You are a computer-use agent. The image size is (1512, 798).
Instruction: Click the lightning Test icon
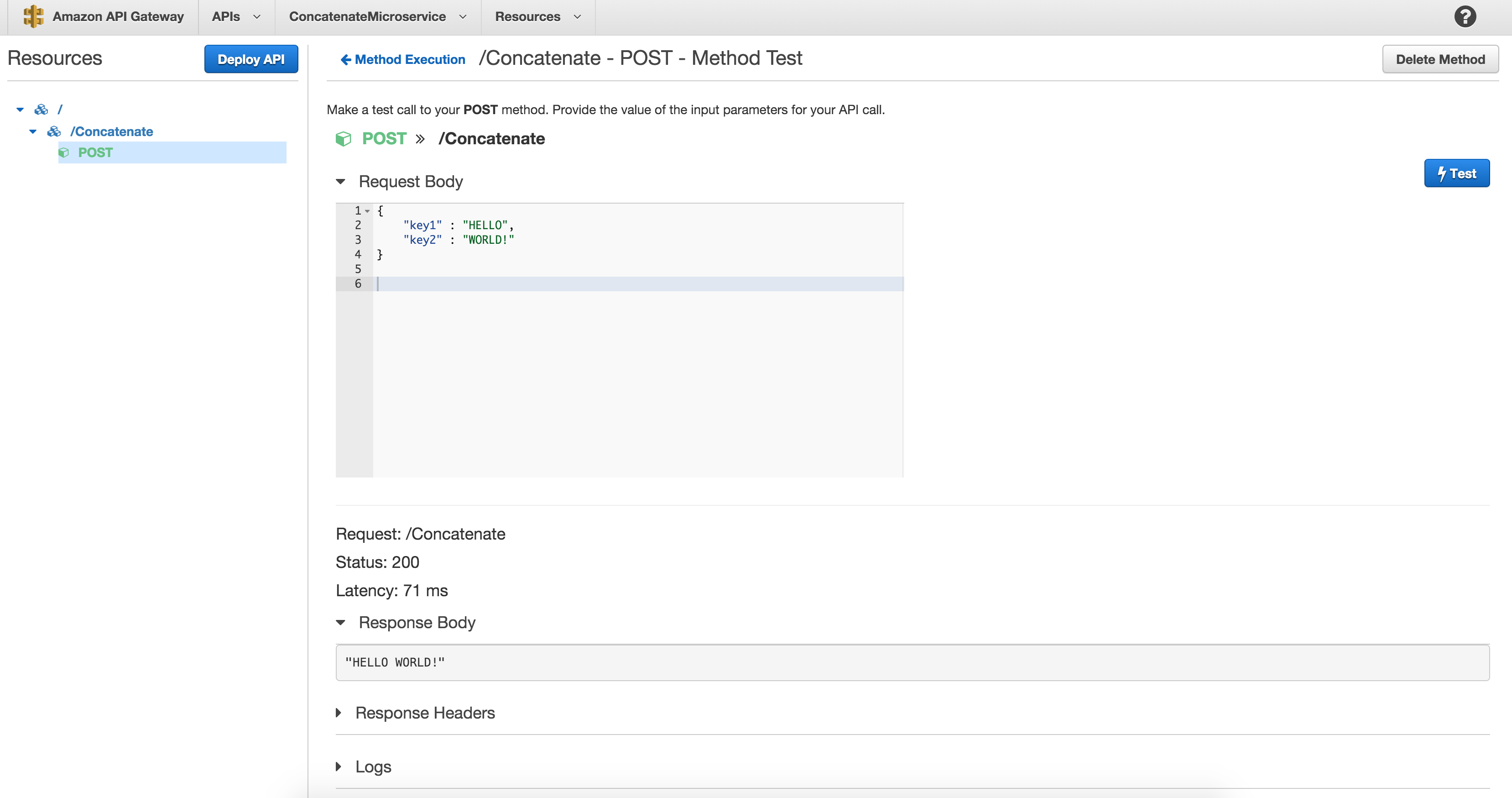pos(1443,173)
